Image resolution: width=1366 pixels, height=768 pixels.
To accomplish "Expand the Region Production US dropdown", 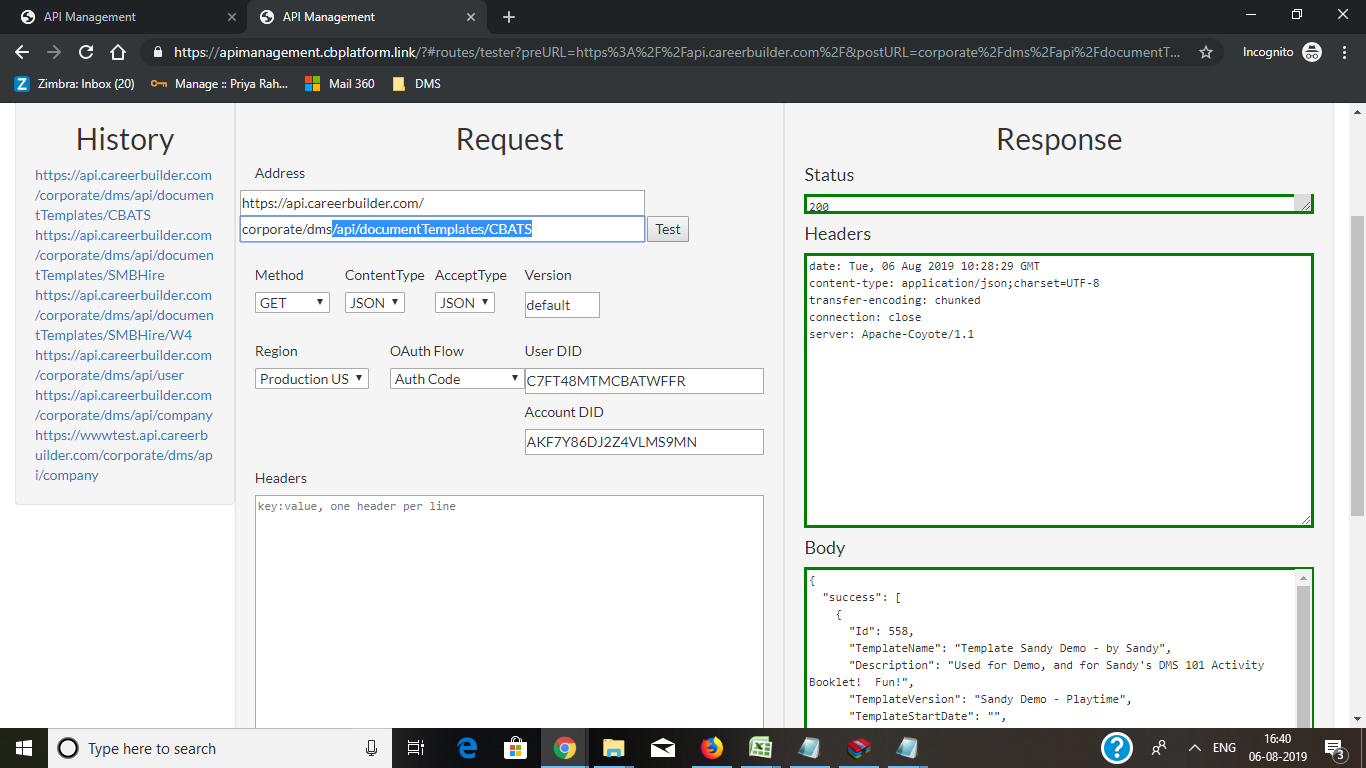I will [311, 379].
